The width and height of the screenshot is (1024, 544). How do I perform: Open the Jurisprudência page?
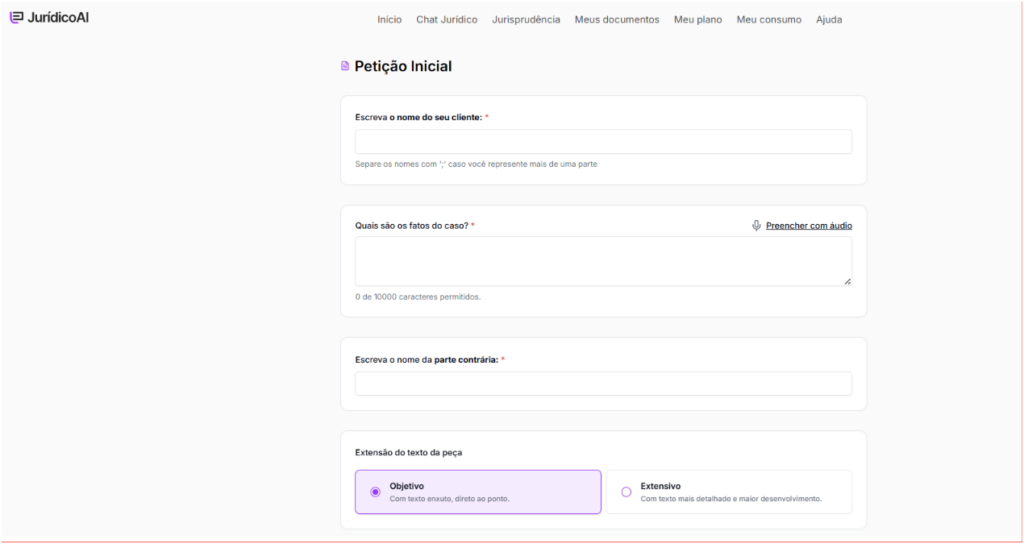[x=526, y=20]
